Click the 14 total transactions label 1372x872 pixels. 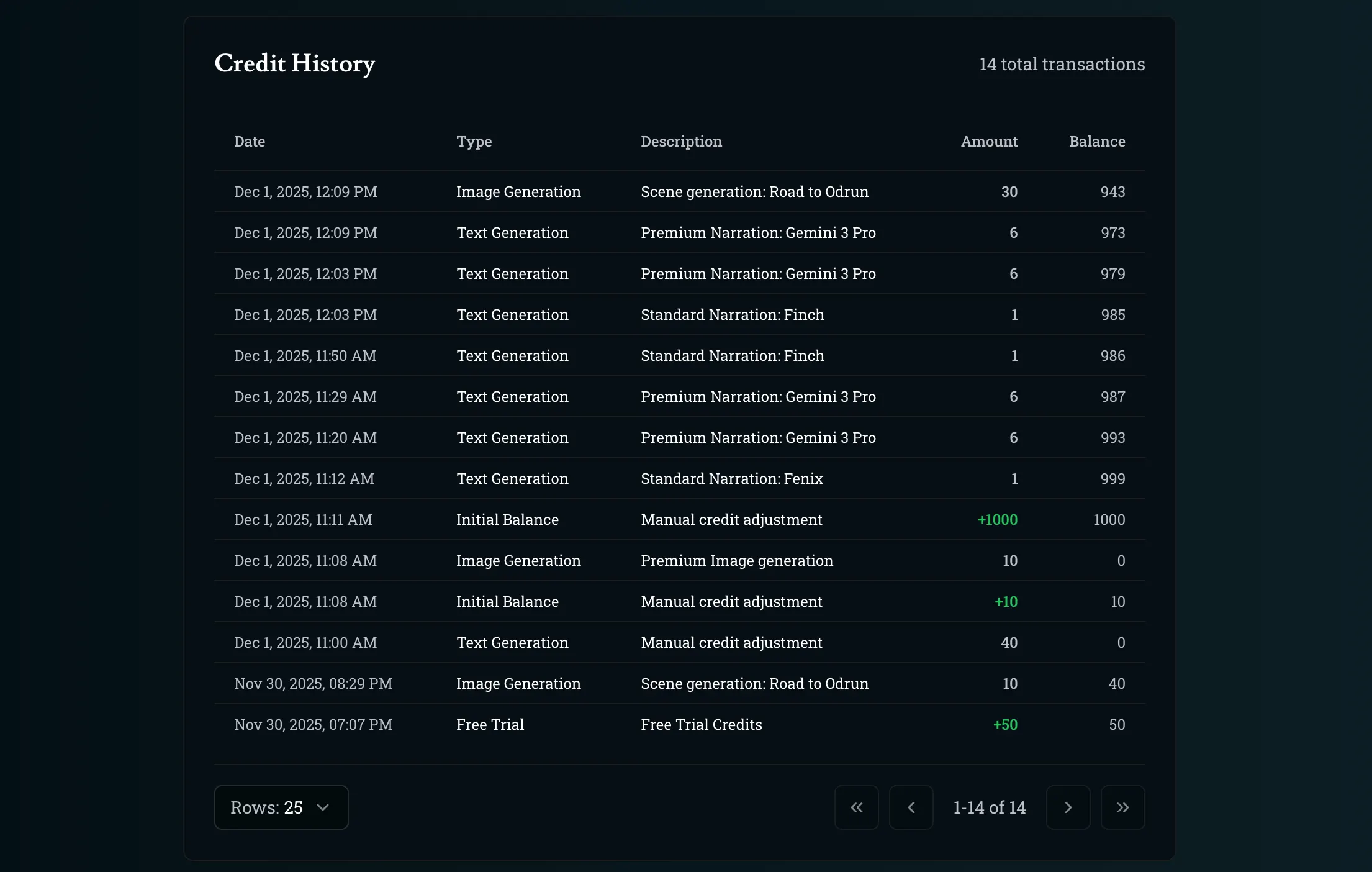1062,64
